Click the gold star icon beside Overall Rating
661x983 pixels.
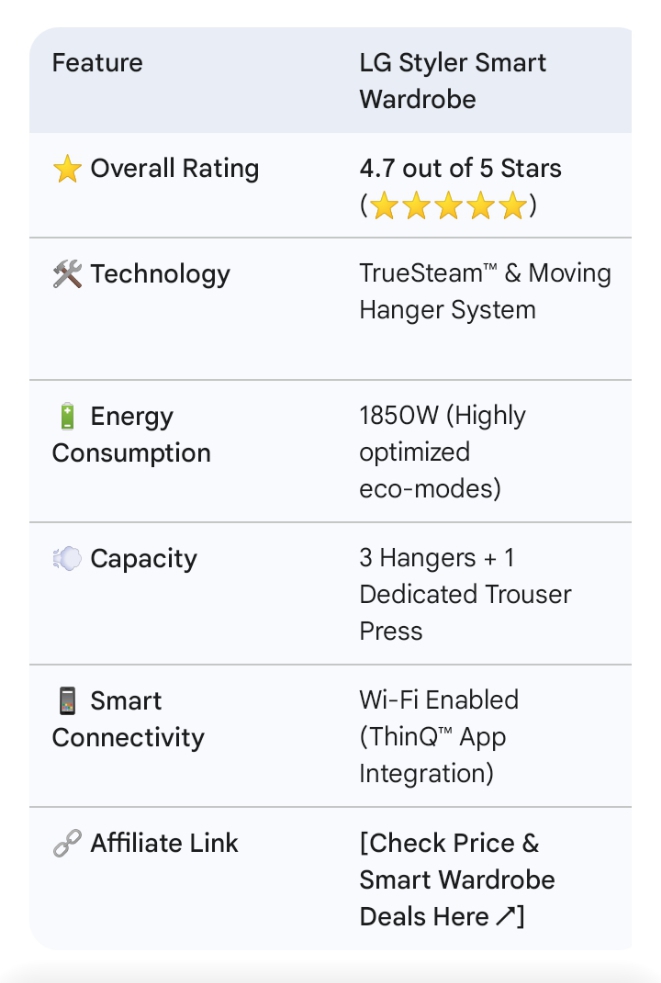(67, 169)
